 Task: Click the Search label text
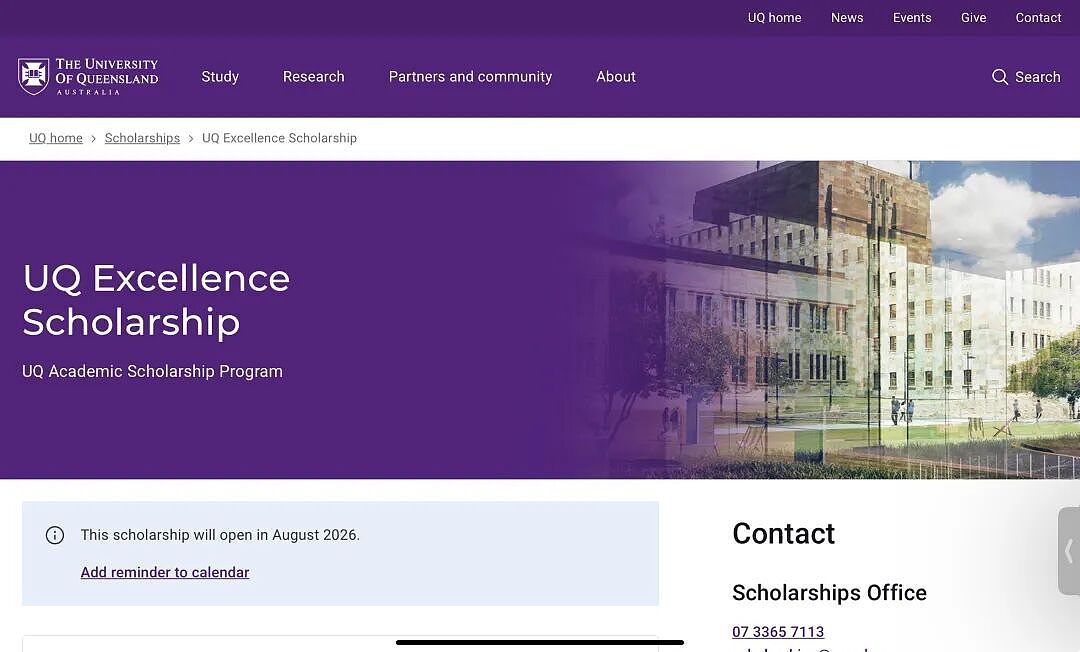click(x=1037, y=77)
